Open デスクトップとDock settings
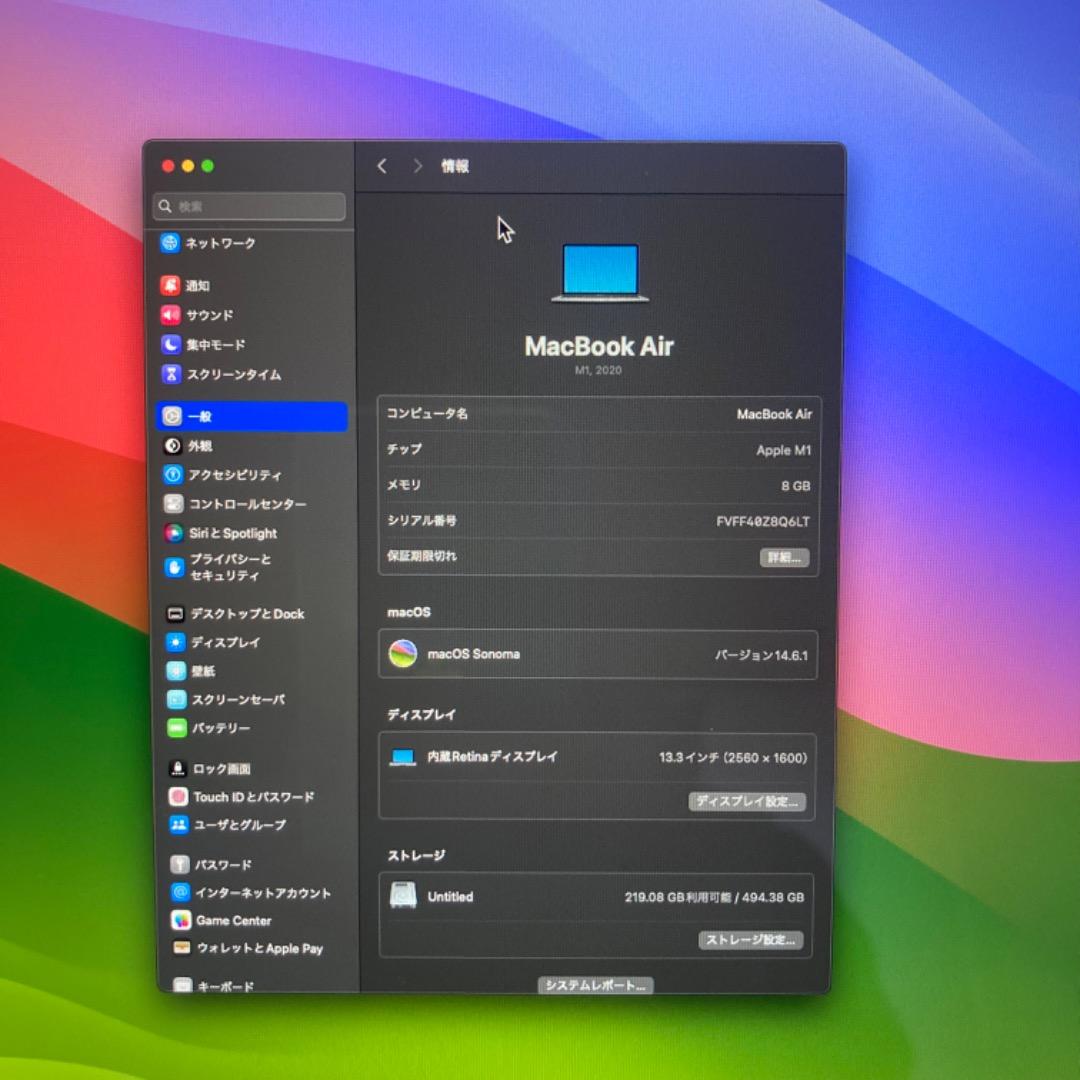This screenshot has width=1080, height=1080. (176, 614)
